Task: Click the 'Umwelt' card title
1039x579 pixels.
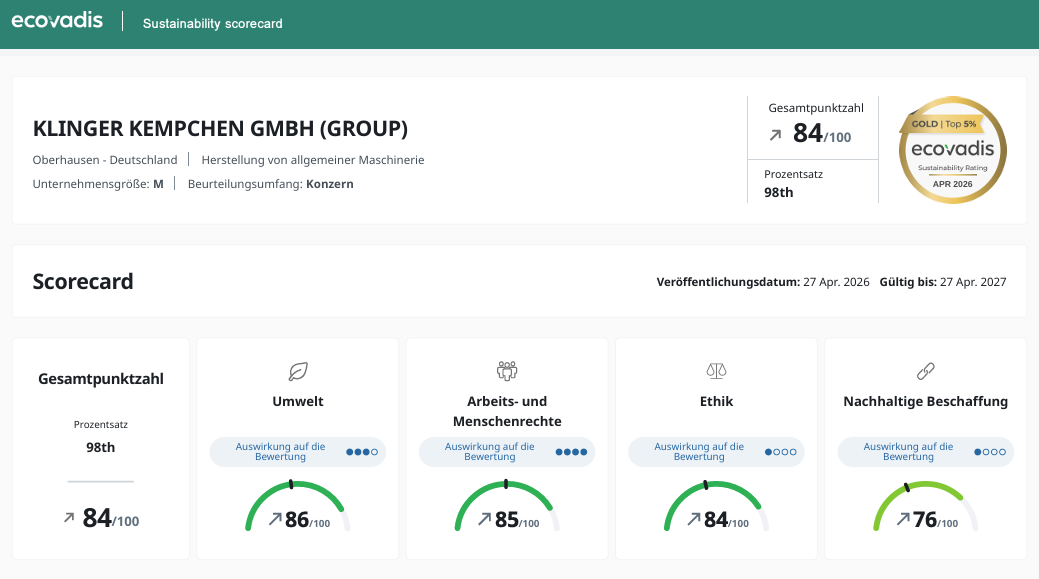Action: [298, 401]
